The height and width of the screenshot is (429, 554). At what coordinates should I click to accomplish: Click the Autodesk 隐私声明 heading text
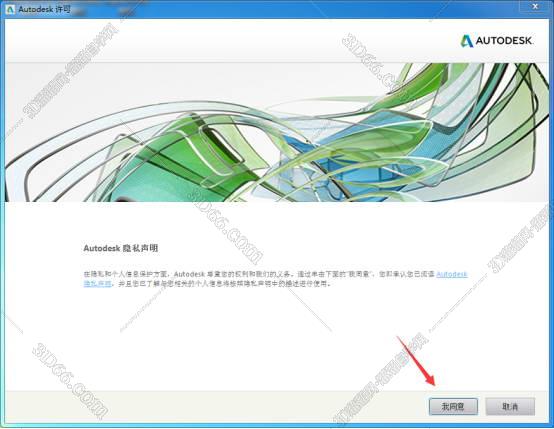[121, 248]
